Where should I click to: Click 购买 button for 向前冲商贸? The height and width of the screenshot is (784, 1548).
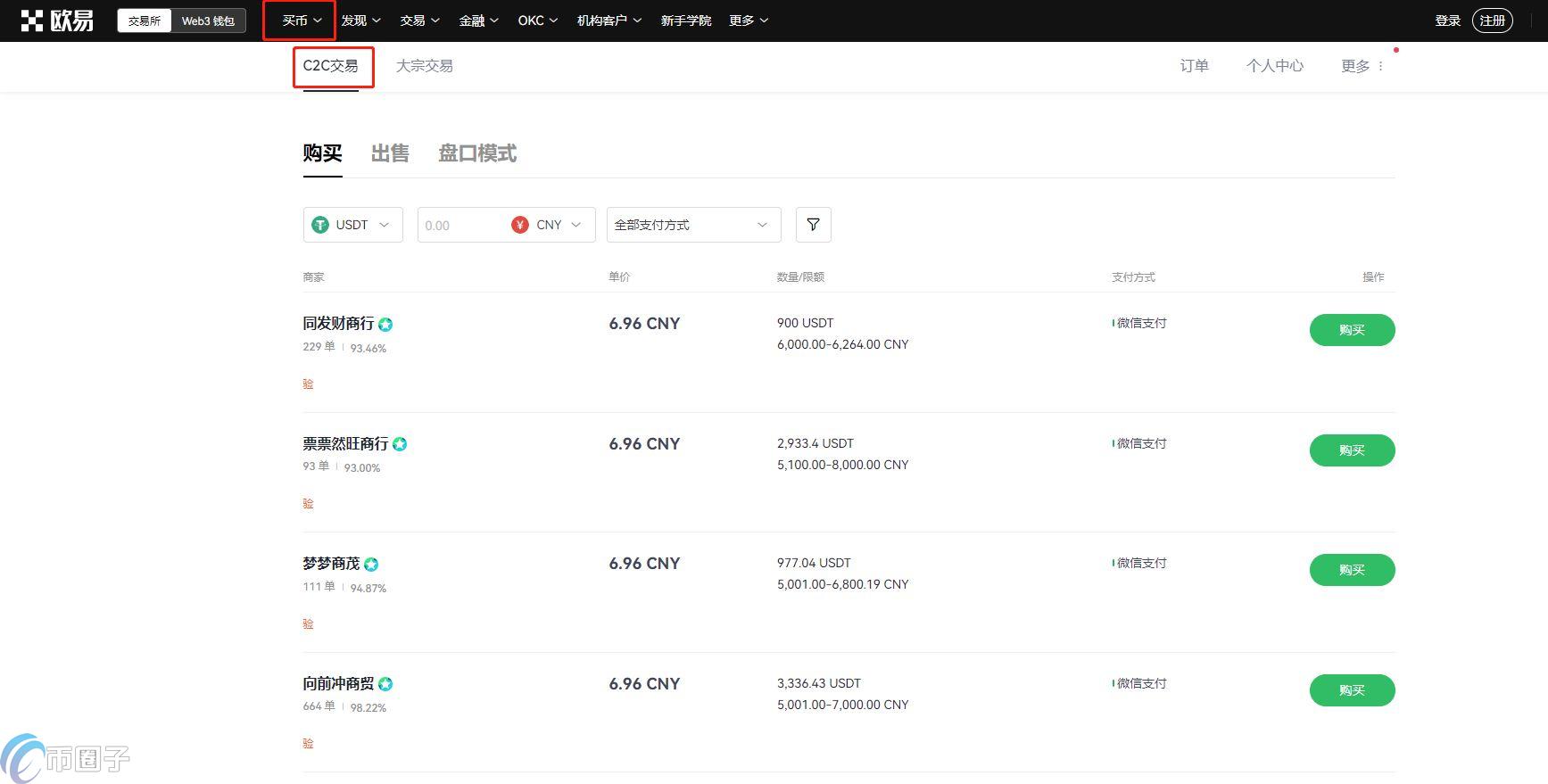(x=1352, y=690)
